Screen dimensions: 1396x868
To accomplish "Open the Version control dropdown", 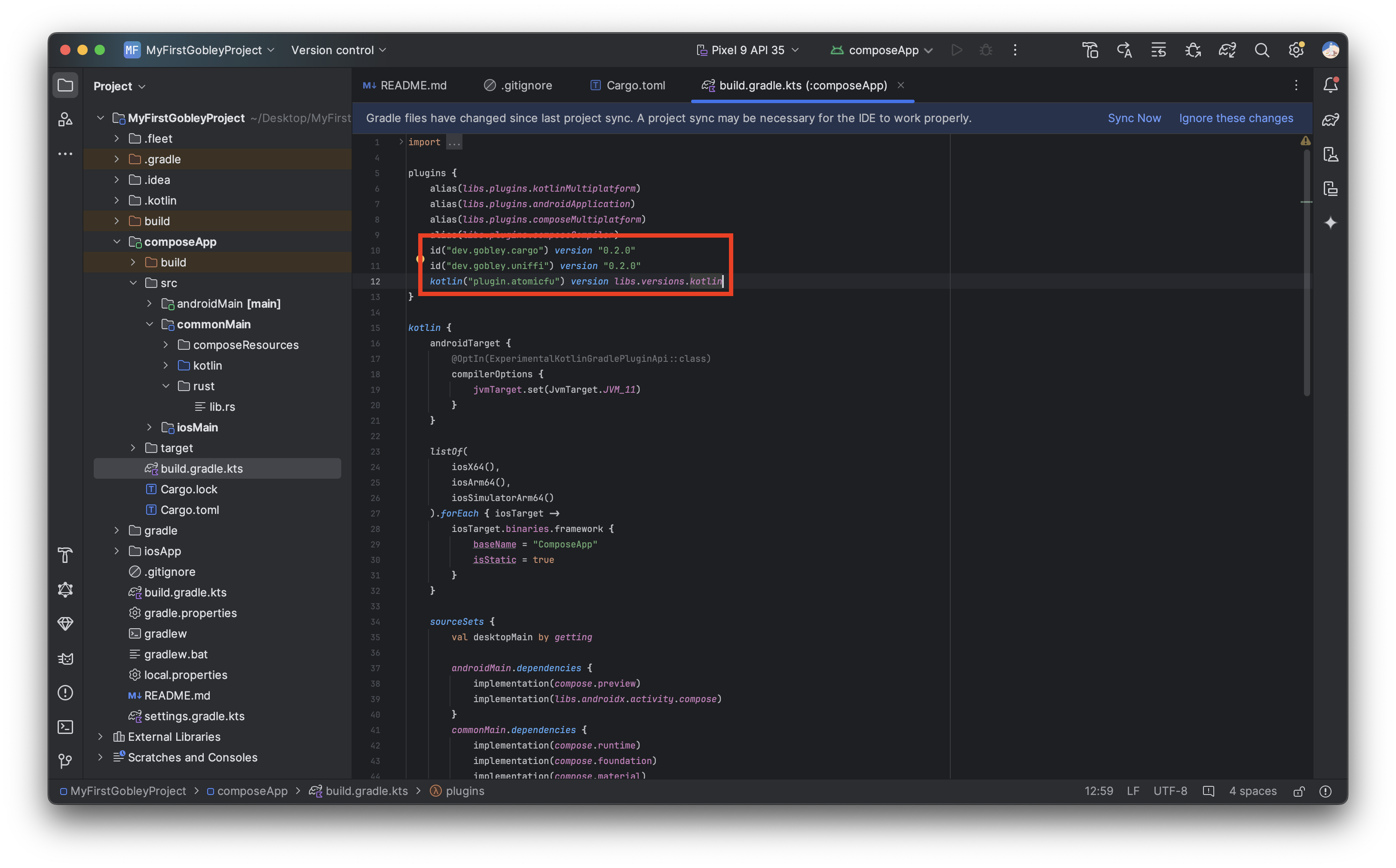I will [x=338, y=51].
